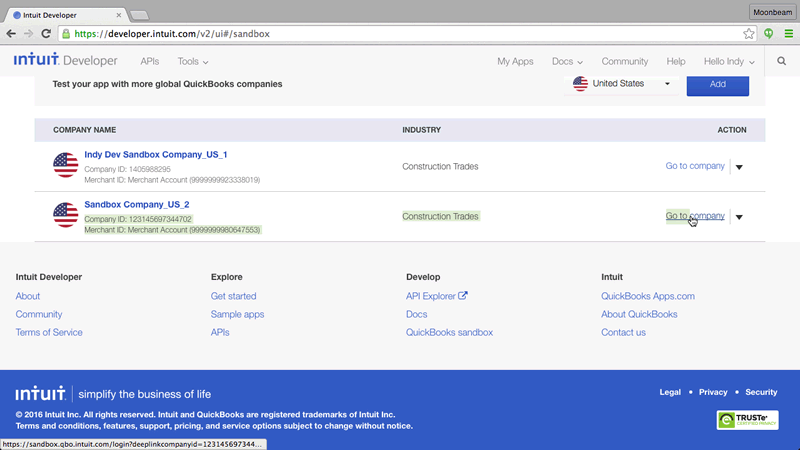
Task: Expand the Tools dropdown menu
Action: point(192,61)
